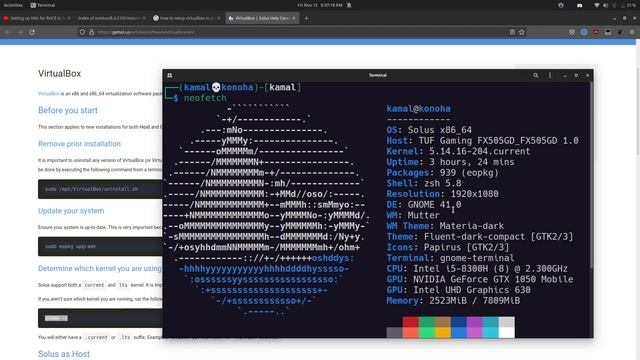Open the Terminal app menu in top bar

tap(42, 5)
